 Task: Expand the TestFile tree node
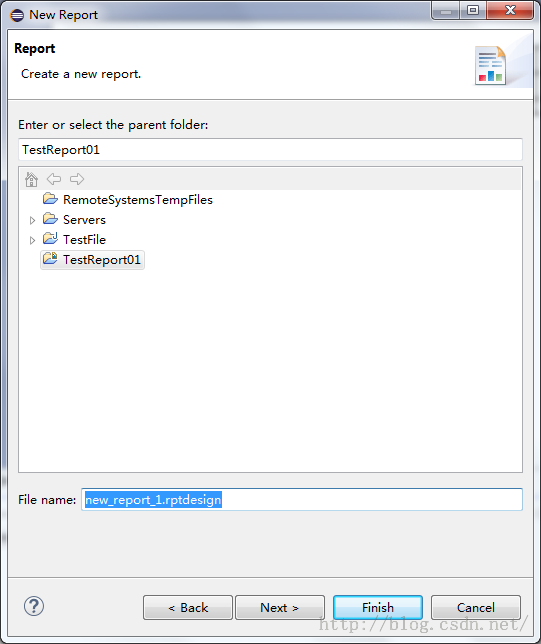click(x=32, y=240)
